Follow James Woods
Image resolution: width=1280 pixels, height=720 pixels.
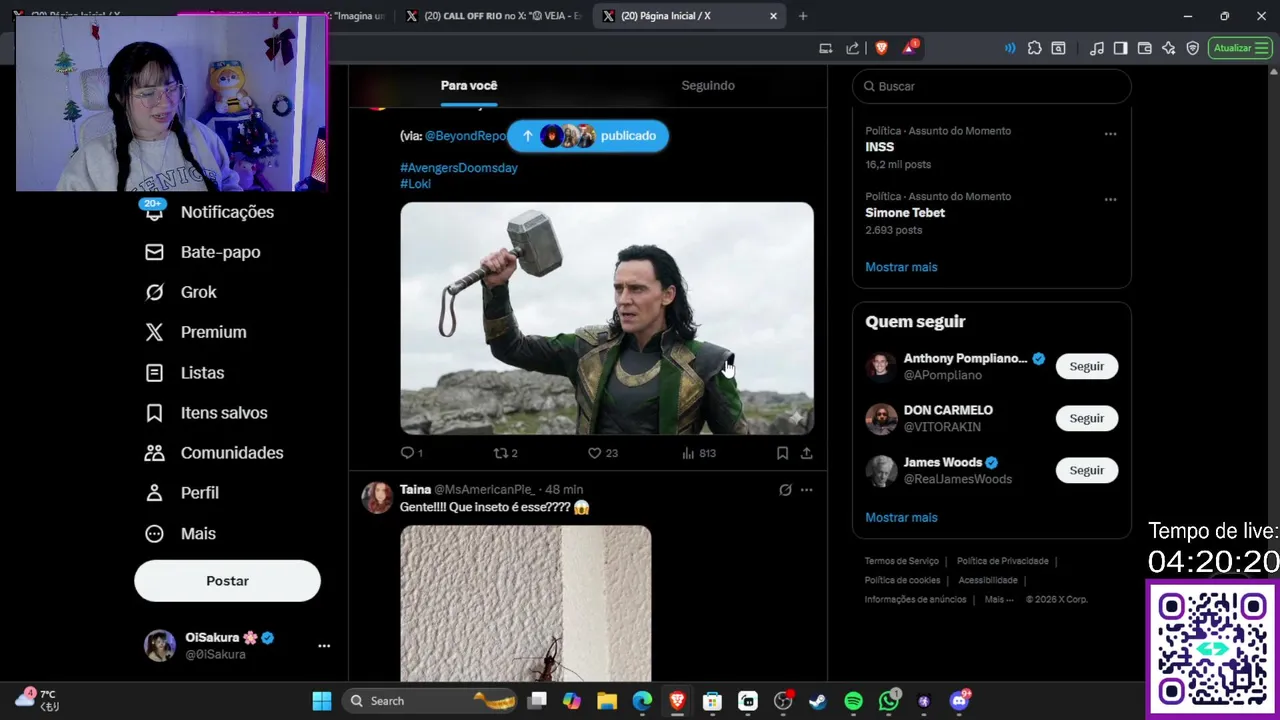pyautogui.click(x=1087, y=471)
